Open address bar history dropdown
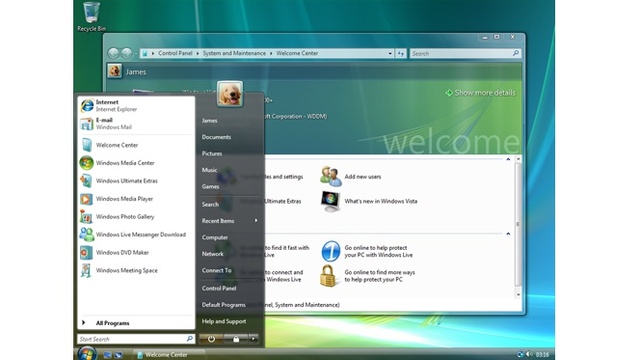The height and width of the screenshot is (360, 640). point(390,53)
